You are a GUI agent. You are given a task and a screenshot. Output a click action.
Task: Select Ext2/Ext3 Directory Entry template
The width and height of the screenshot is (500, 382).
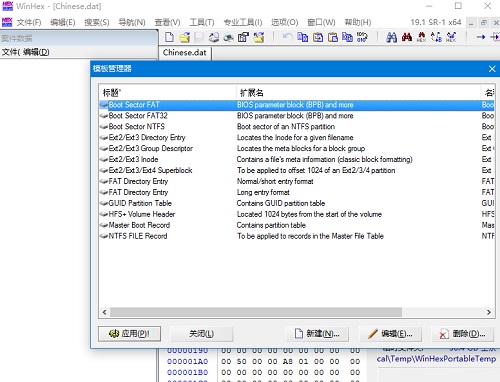[x=297, y=138]
